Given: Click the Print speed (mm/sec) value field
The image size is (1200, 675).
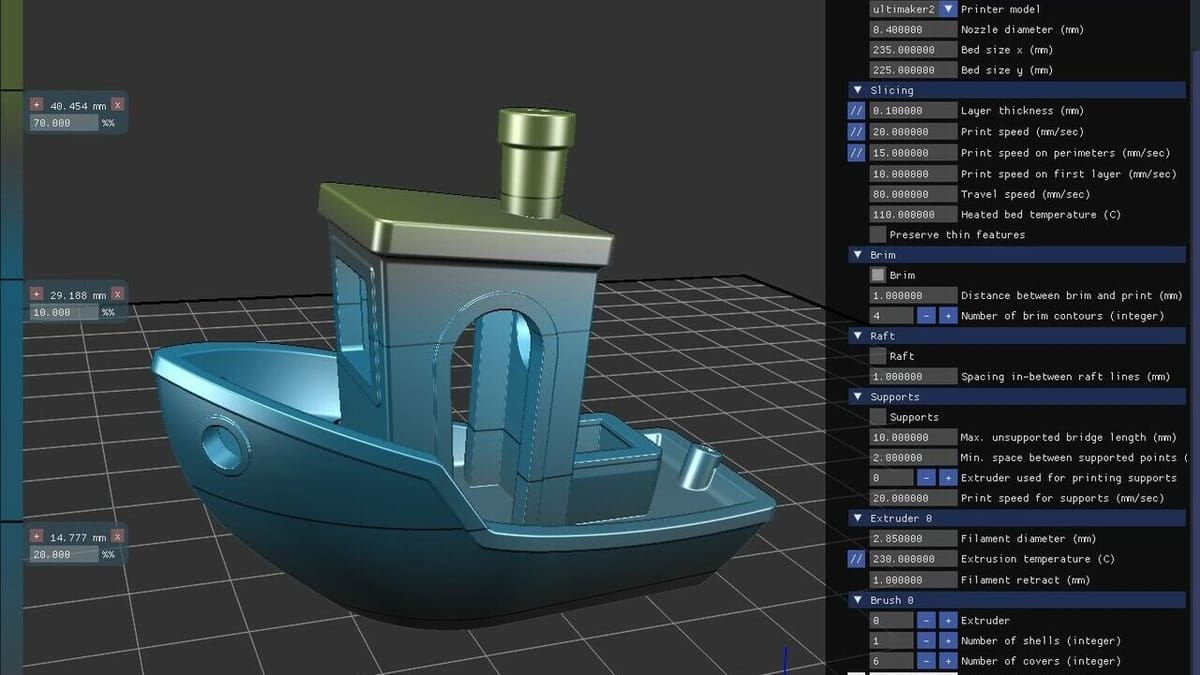Looking at the screenshot, I should point(913,132).
